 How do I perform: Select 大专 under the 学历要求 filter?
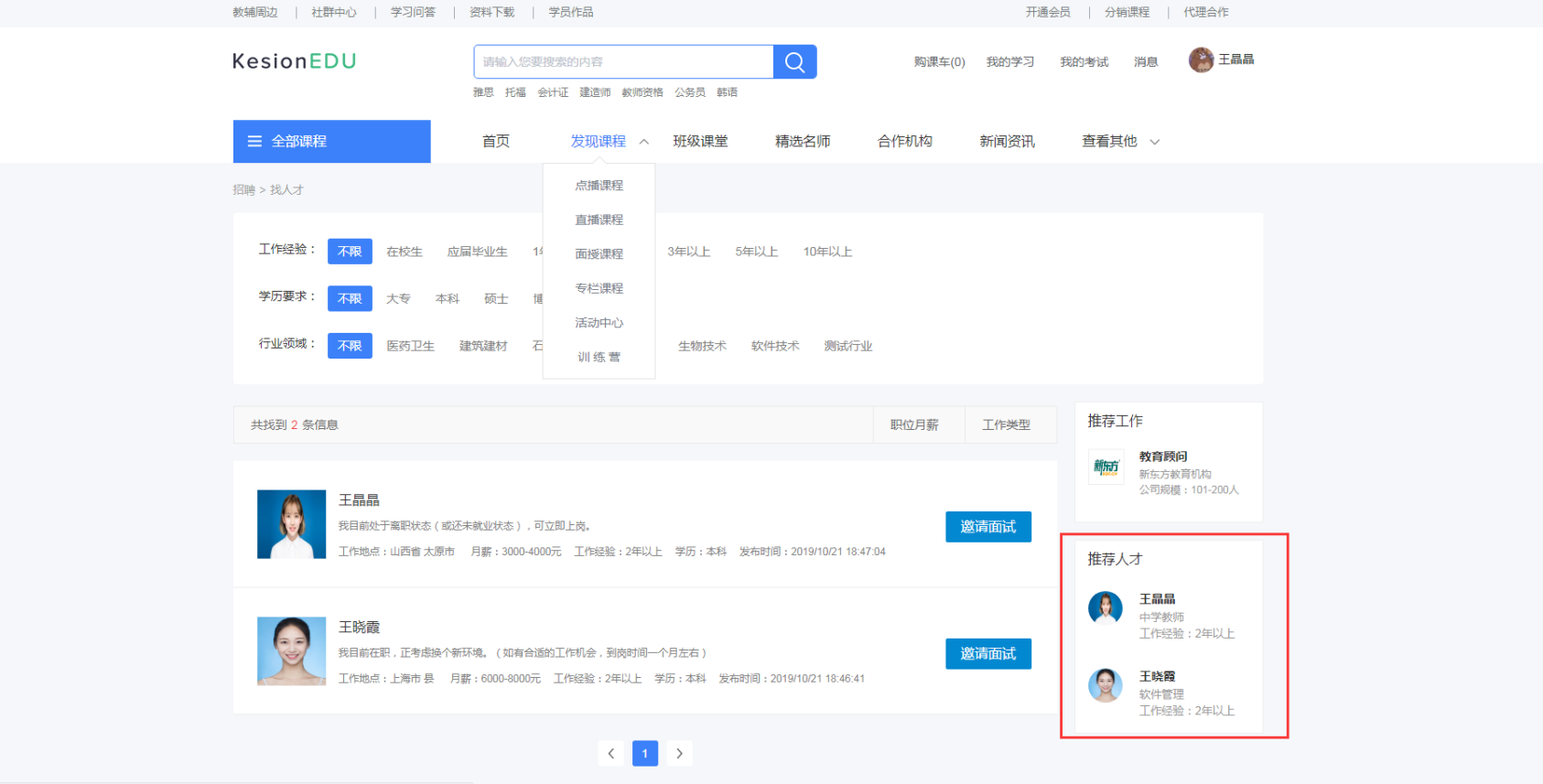tap(398, 299)
